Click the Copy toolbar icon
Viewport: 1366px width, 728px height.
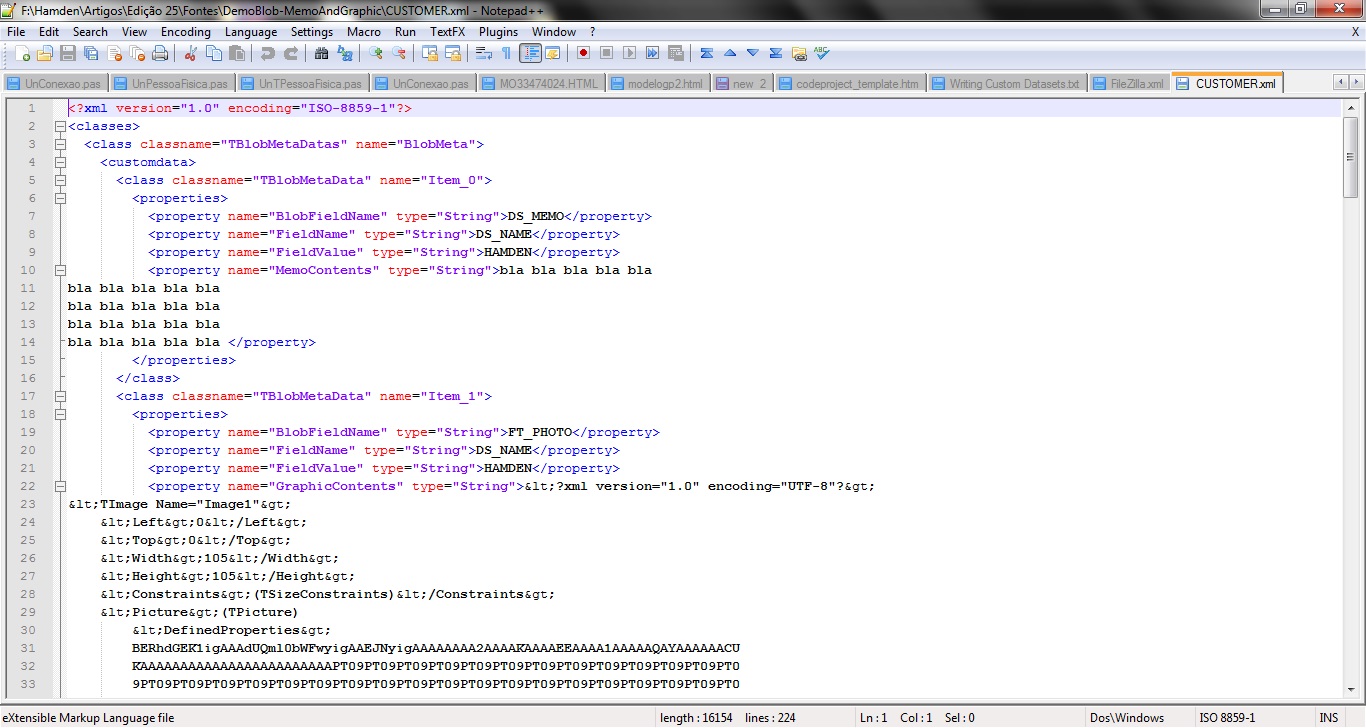[214, 53]
